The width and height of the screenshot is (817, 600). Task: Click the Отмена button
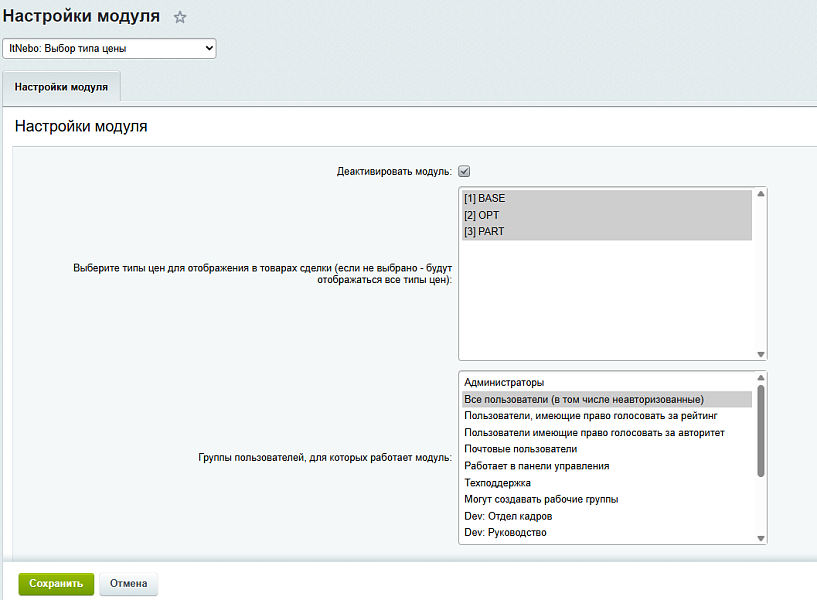click(128, 584)
